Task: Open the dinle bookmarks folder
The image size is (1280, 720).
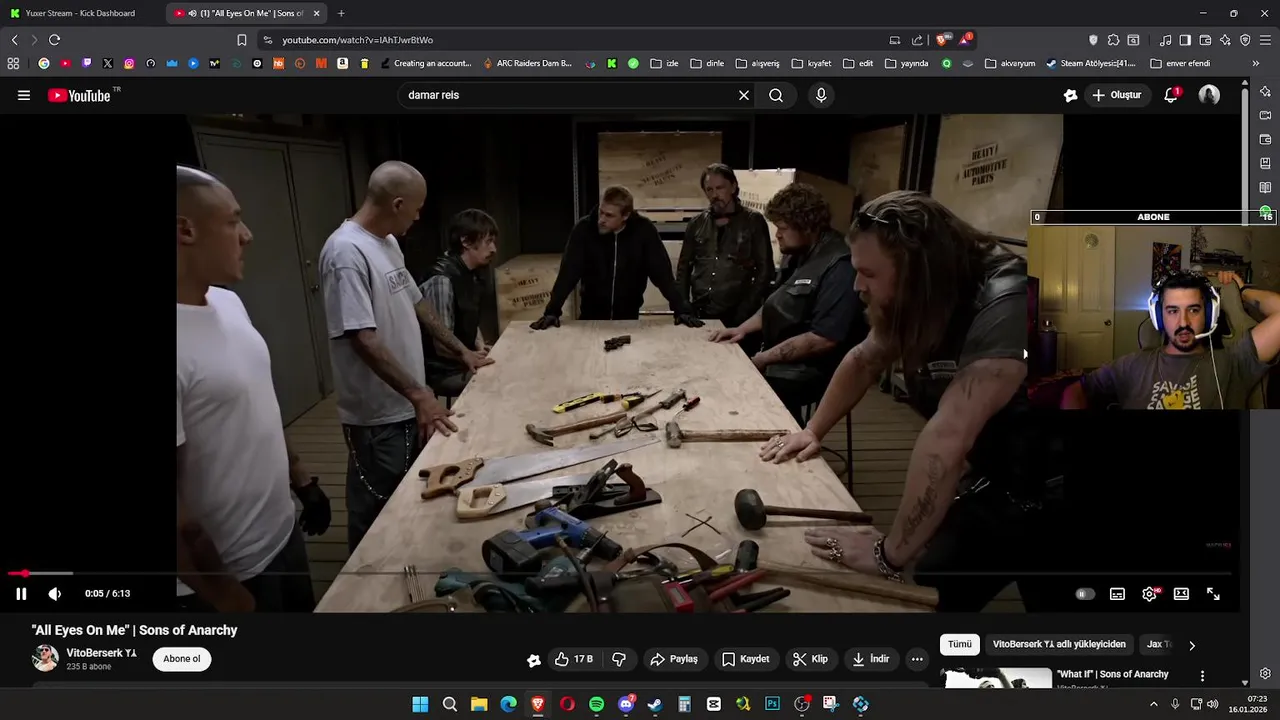Action: pos(707,63)
